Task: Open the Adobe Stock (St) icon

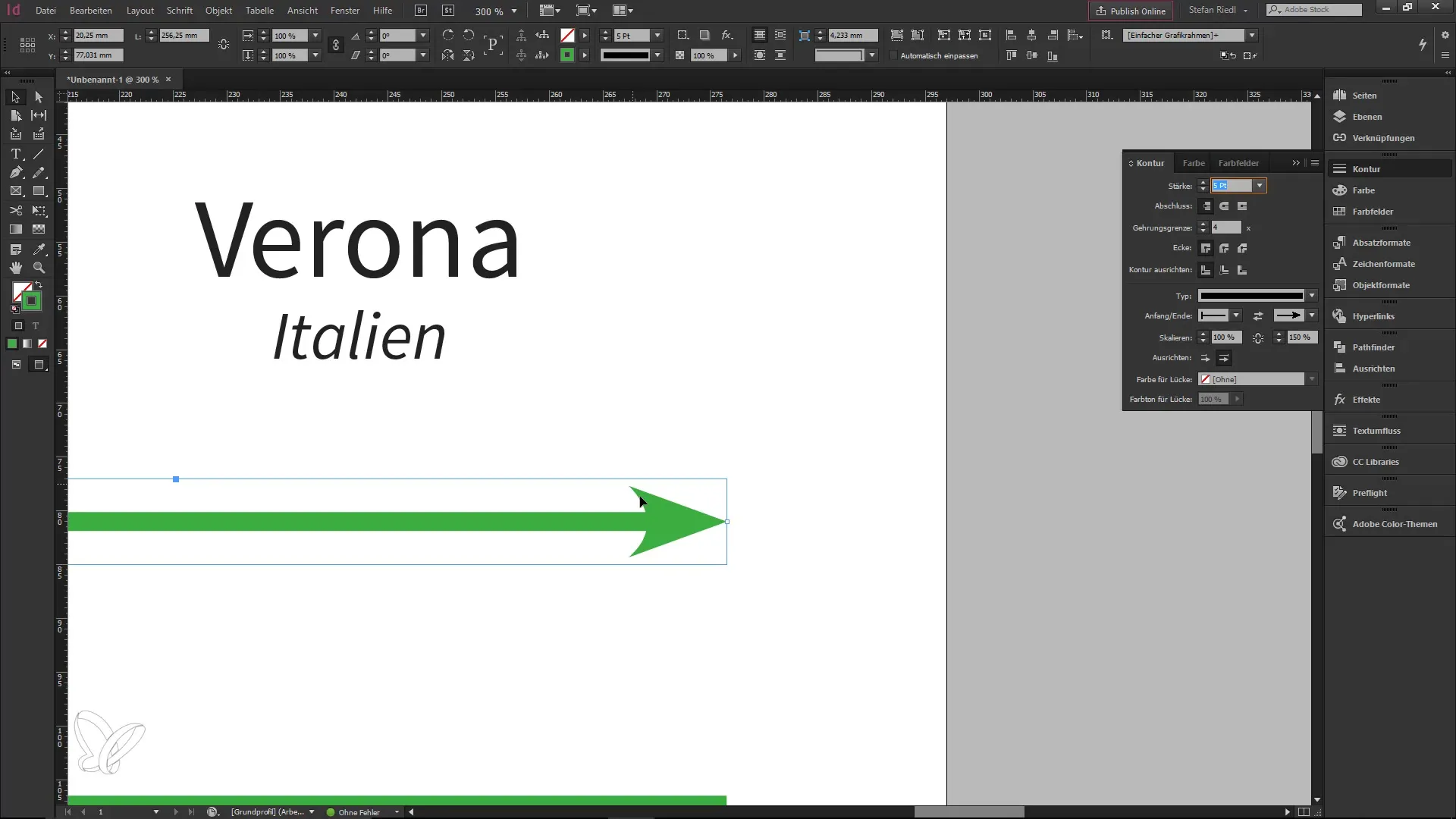Action: click(448, 11)
